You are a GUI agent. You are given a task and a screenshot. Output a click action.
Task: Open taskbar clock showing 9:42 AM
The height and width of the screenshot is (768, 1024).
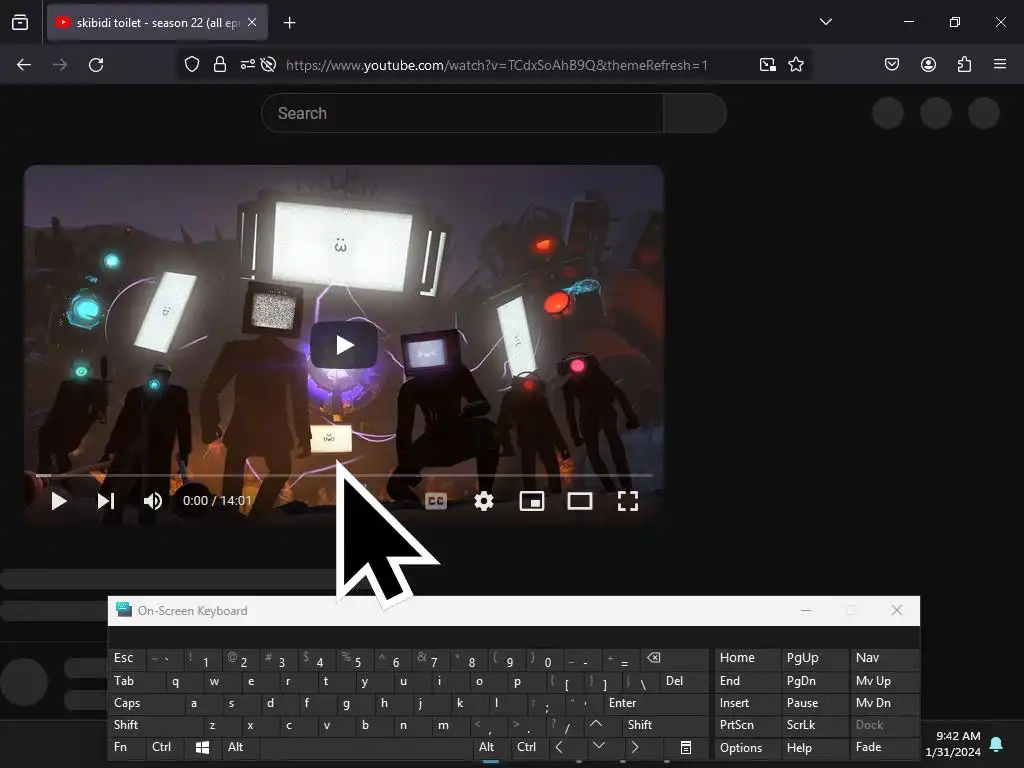point(953,744)
